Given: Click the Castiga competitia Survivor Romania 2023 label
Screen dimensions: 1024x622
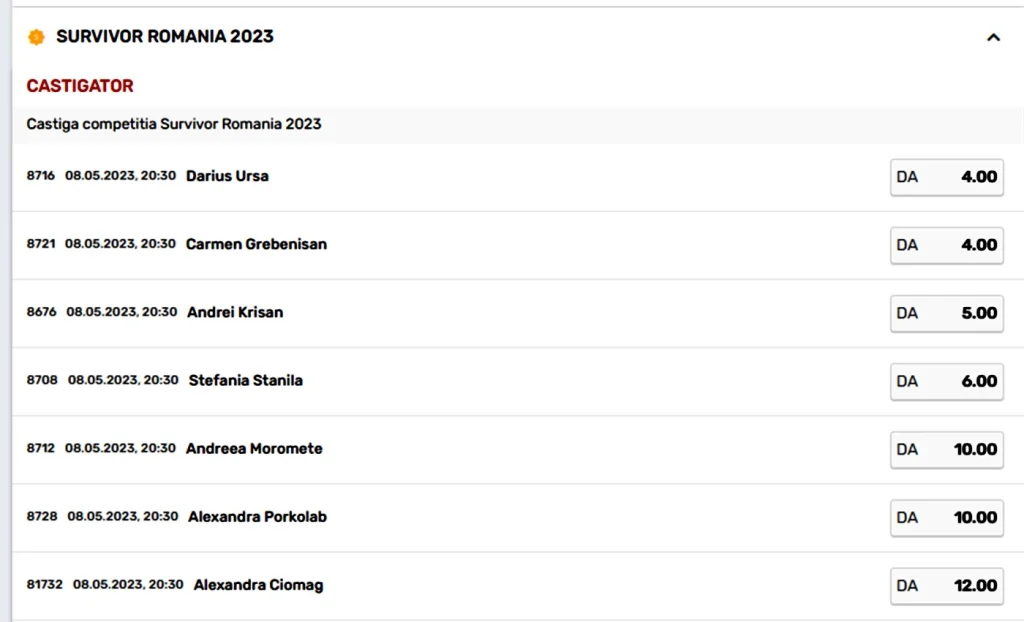Looking at the screenshot, I should [x=174, y=124].
